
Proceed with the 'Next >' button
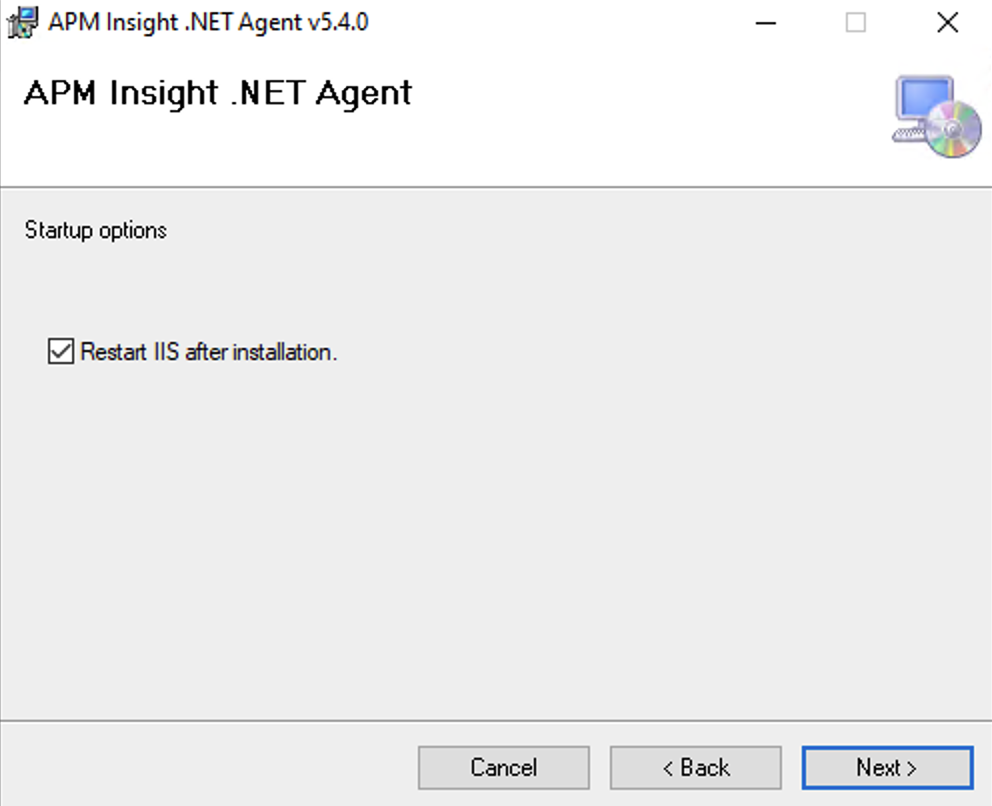(887, 768)
